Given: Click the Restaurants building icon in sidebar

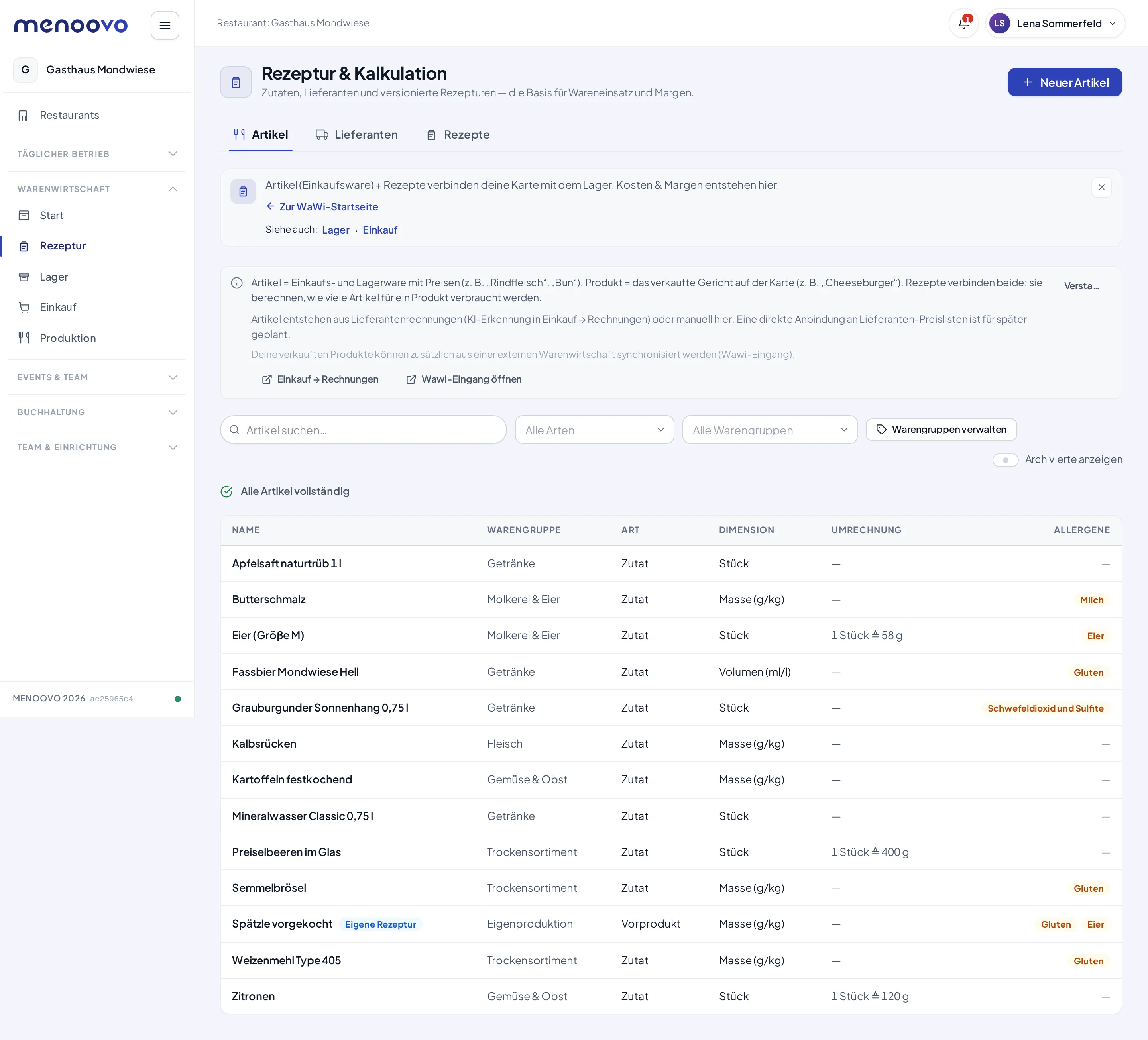Looking at the screenshot, I should [x=24, y=116].
